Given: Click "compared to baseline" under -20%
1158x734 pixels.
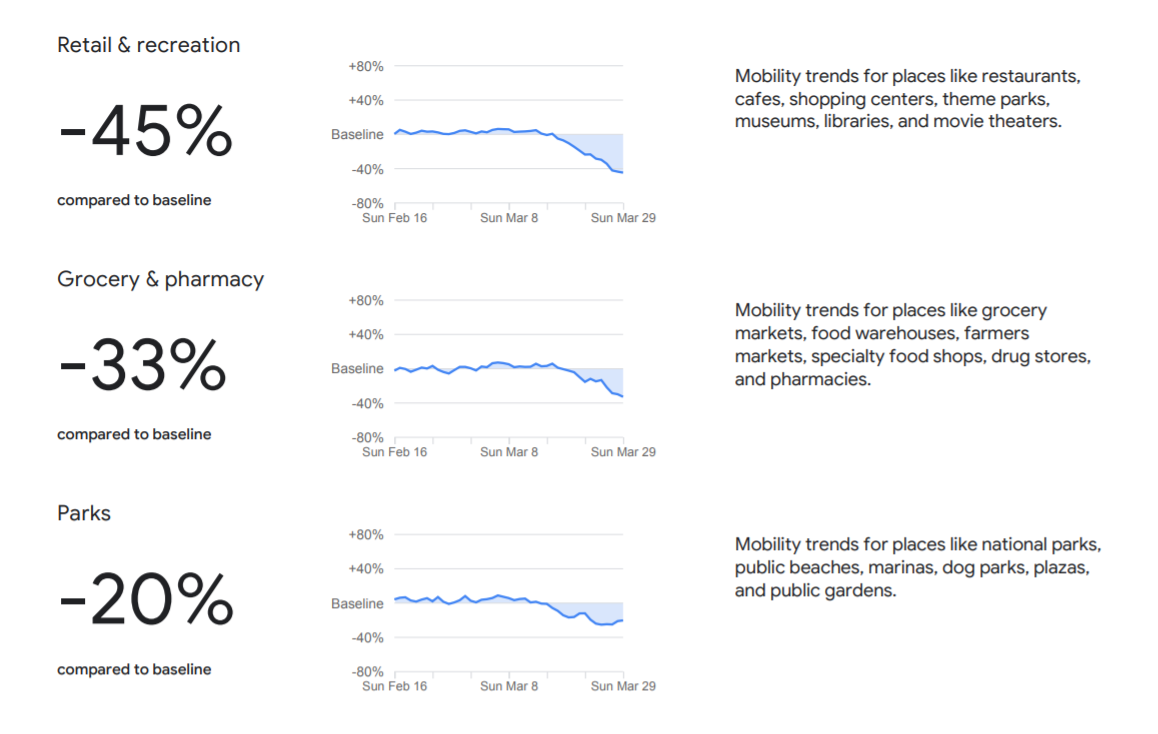Looking at the screenshot, I should (x=134, y=669).
